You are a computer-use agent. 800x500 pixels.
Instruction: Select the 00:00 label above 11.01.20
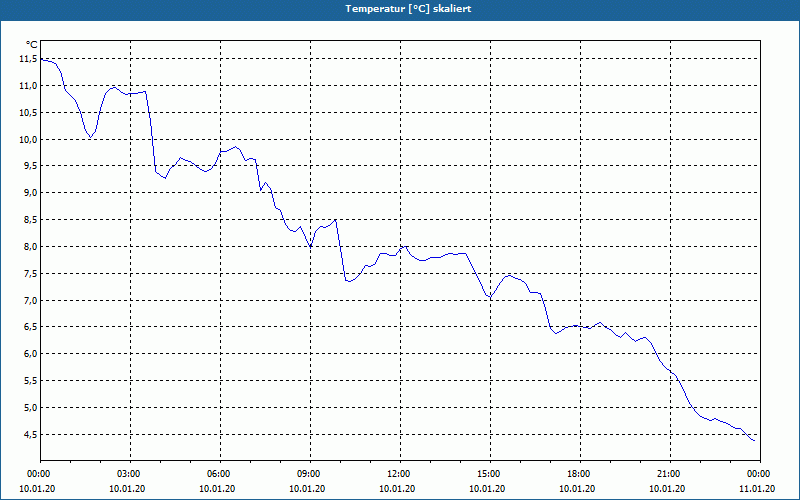point(760,474)
